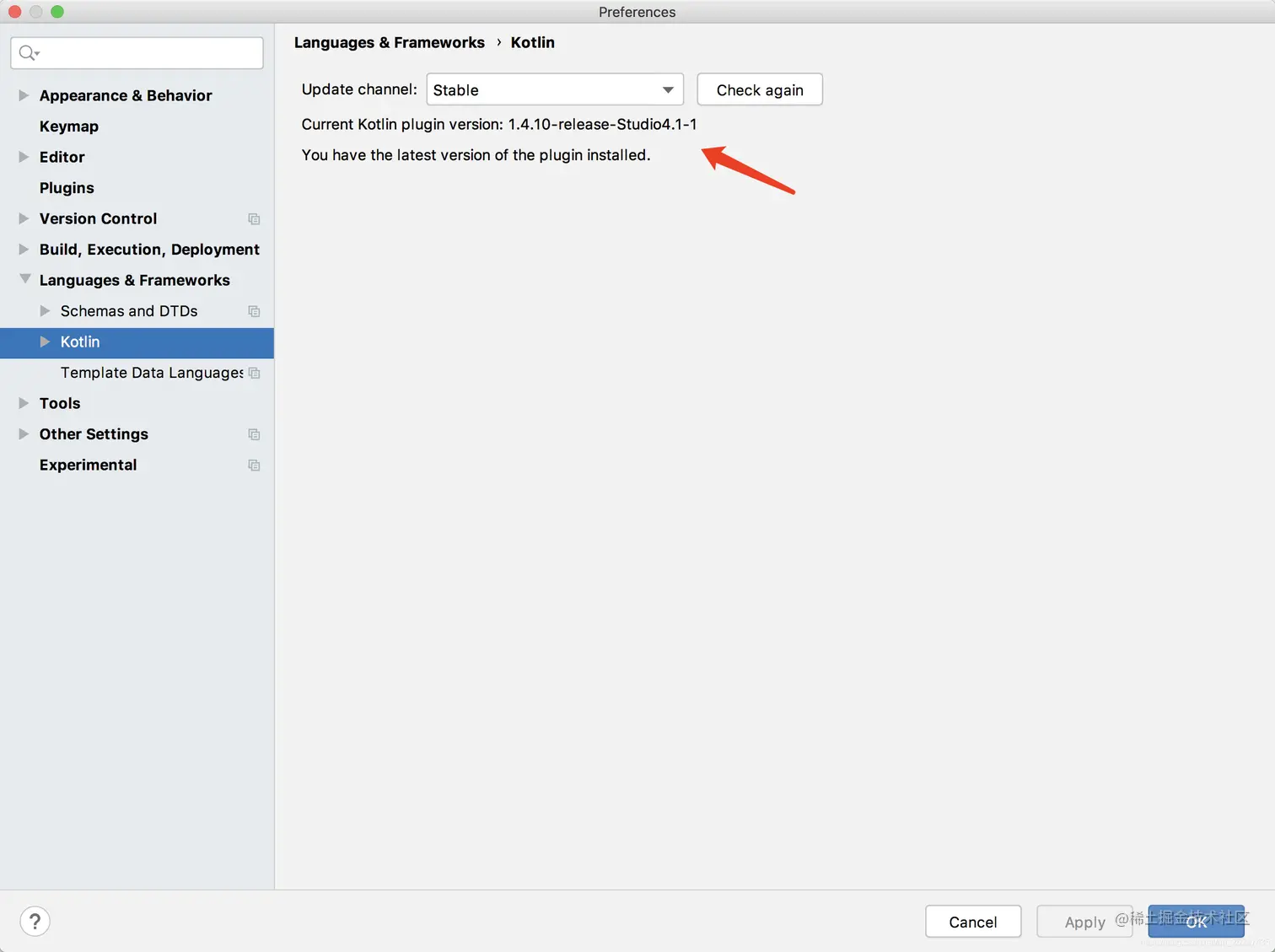Screen dimensions: 1275x952
Task: Click the current Kotlin plugin version text
Action: click(x=499, y=124)
